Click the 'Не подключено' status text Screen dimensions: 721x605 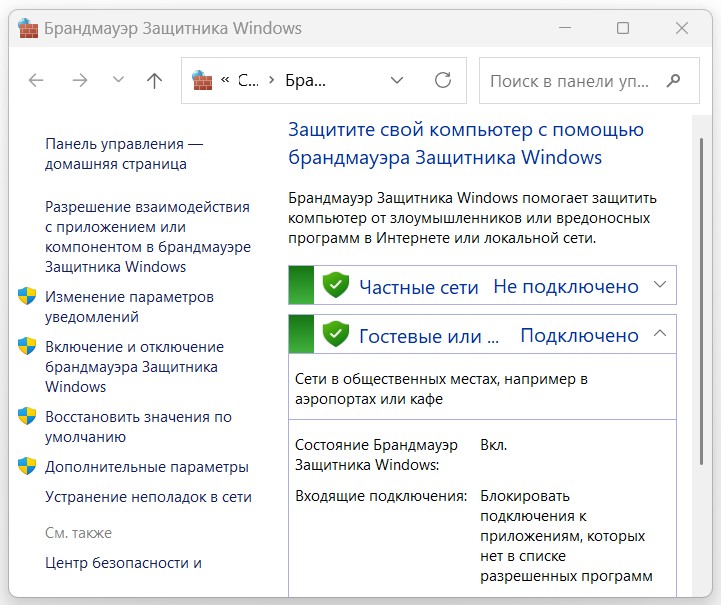click(566, 287)
